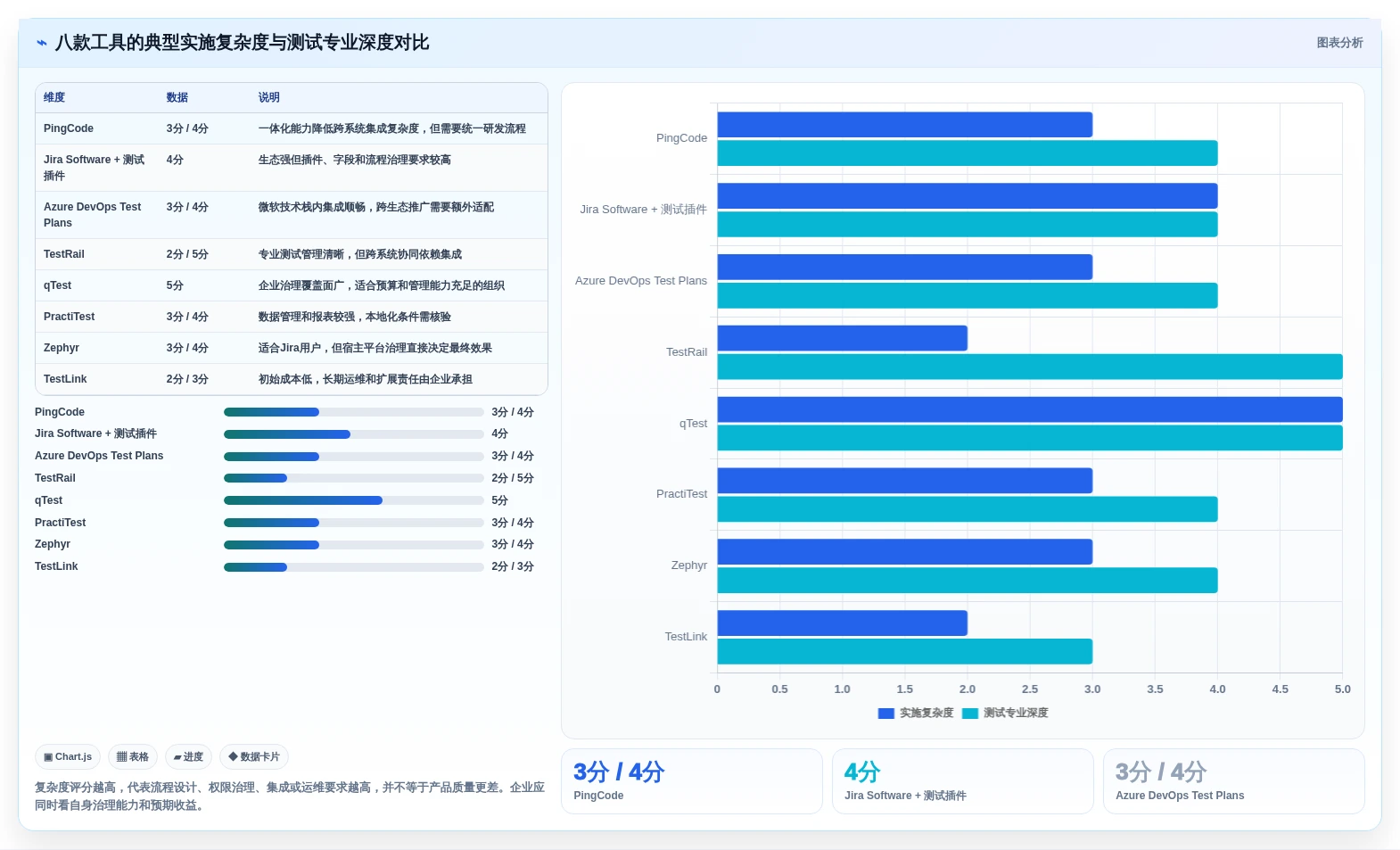Toggle the 实施复杂度 legend swatch
Viewport: 1400px width, 850px height.
point(886,714)
